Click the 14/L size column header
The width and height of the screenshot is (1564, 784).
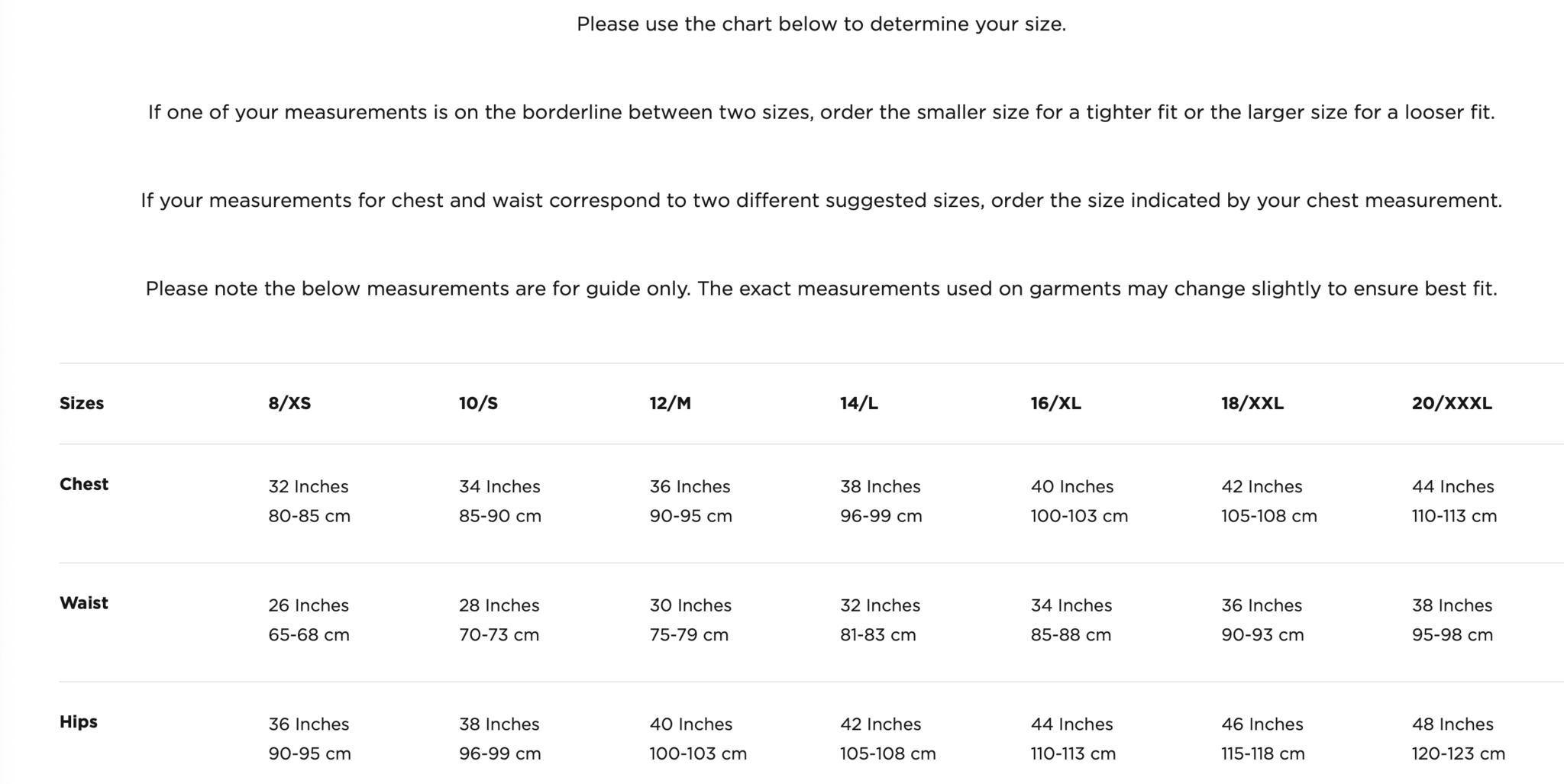(858, 403)
